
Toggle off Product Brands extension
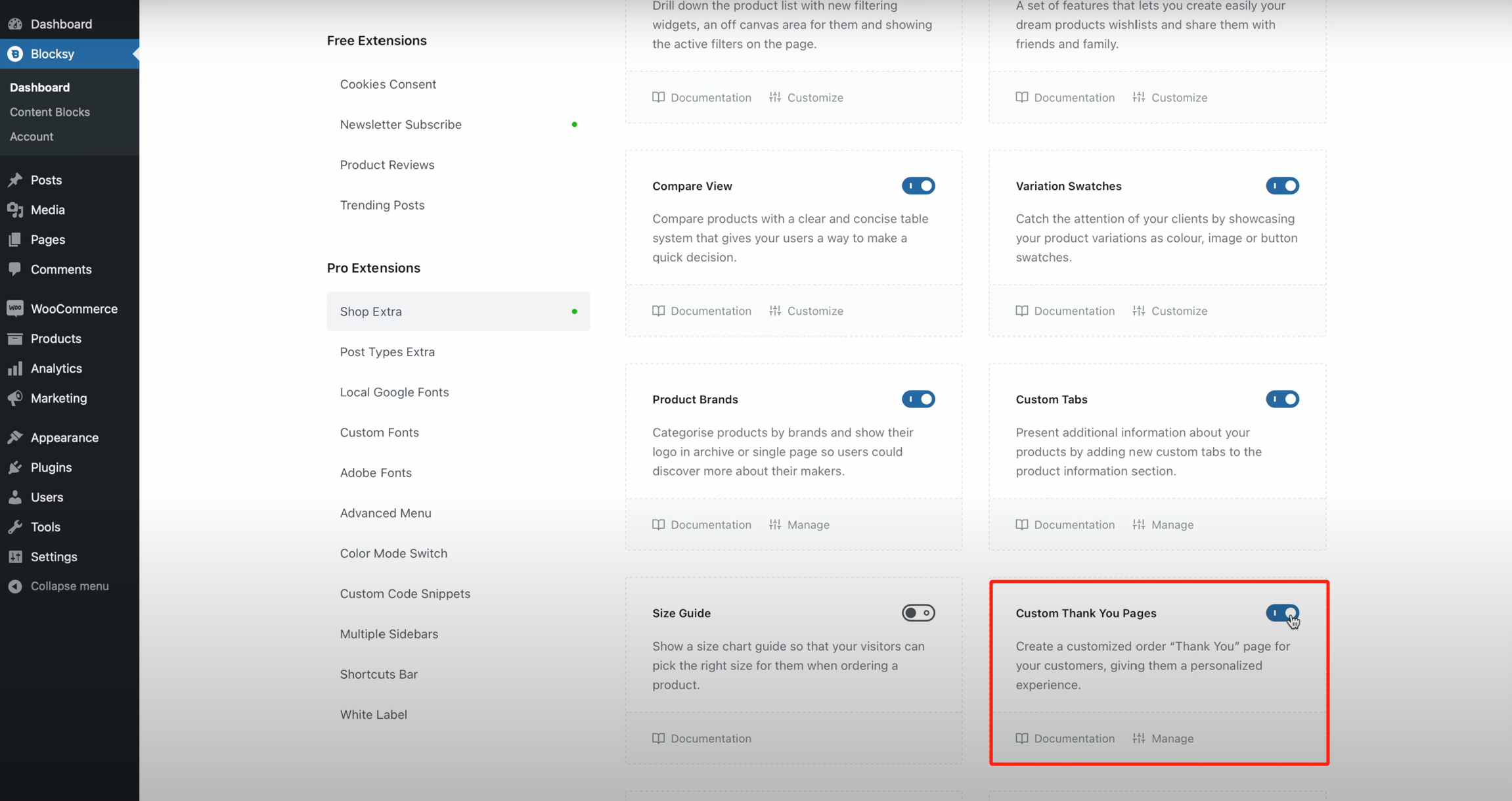918,399
